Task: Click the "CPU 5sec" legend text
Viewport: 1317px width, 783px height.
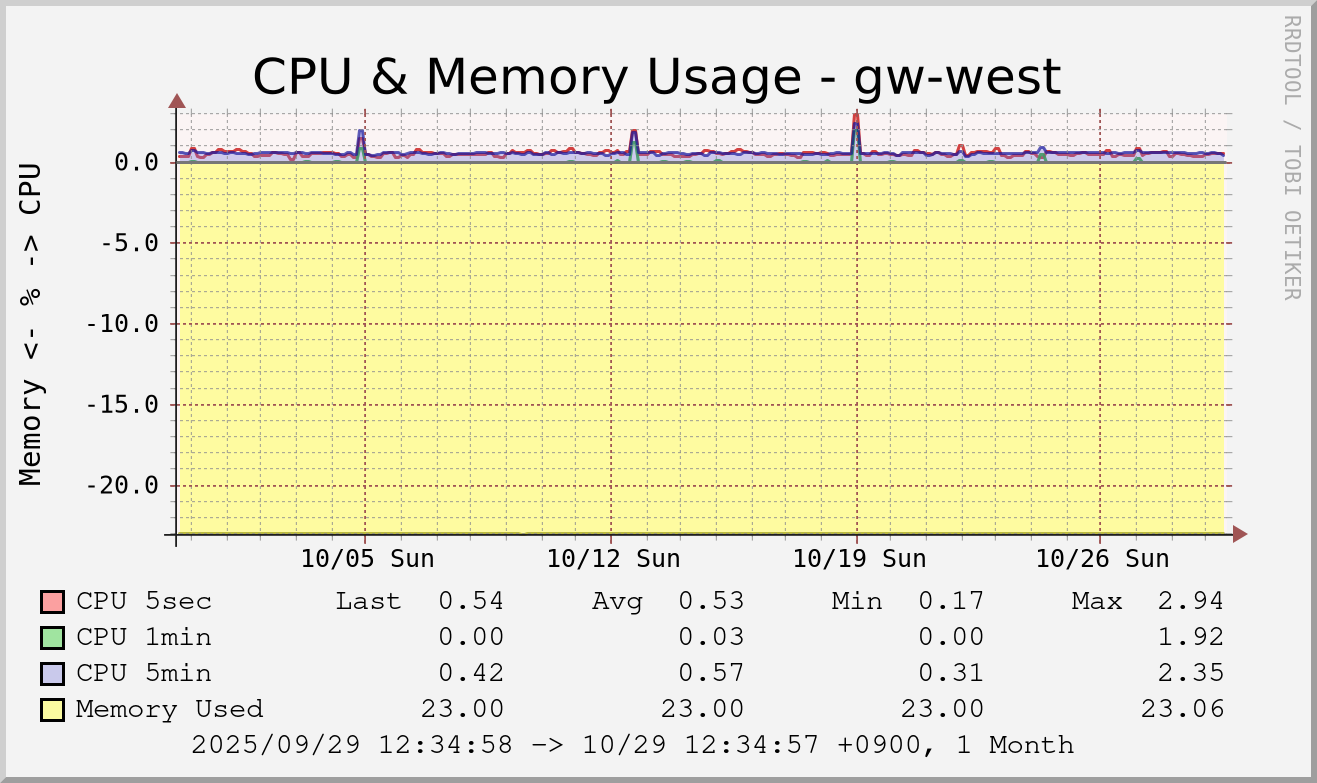Action: coord(144,602)
